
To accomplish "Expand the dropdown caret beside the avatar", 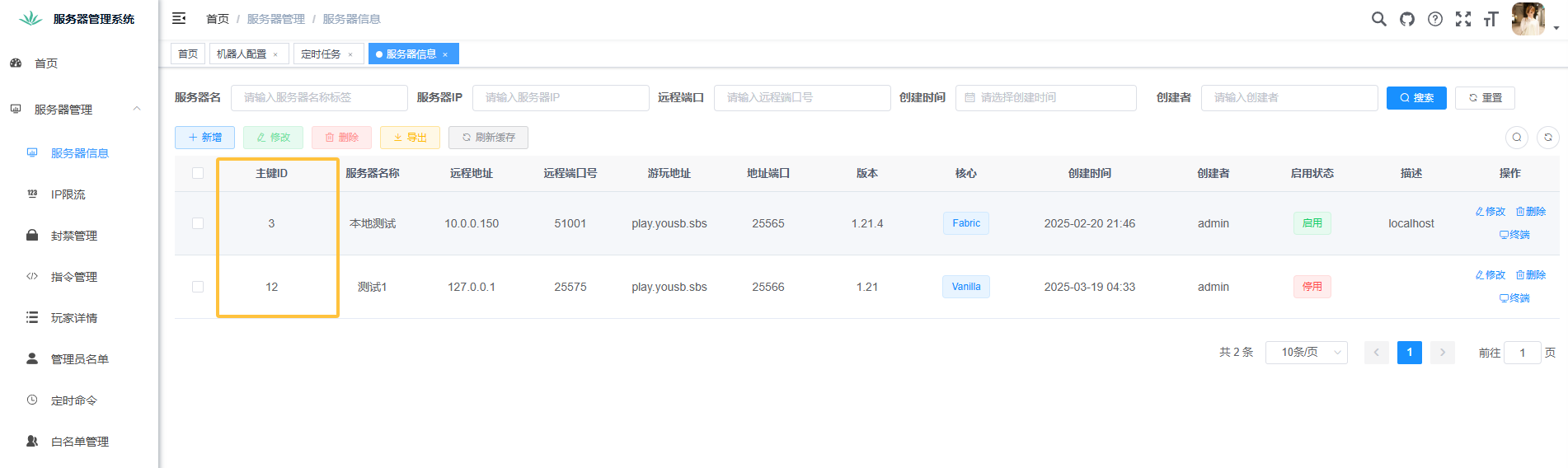I will 1556,28.
